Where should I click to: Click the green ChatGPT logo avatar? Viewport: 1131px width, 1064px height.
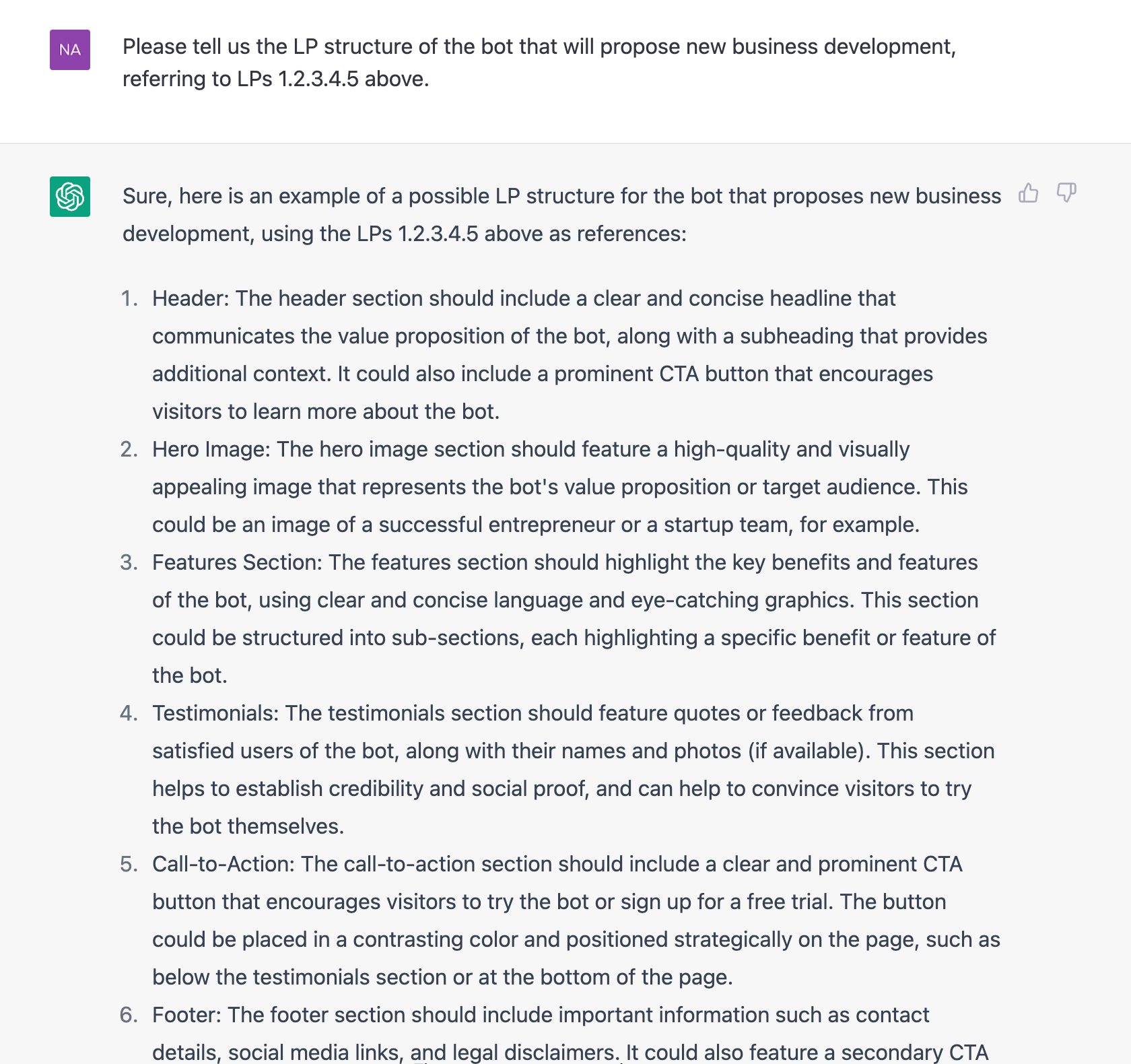pyautogui.click(x=70, y=197)
